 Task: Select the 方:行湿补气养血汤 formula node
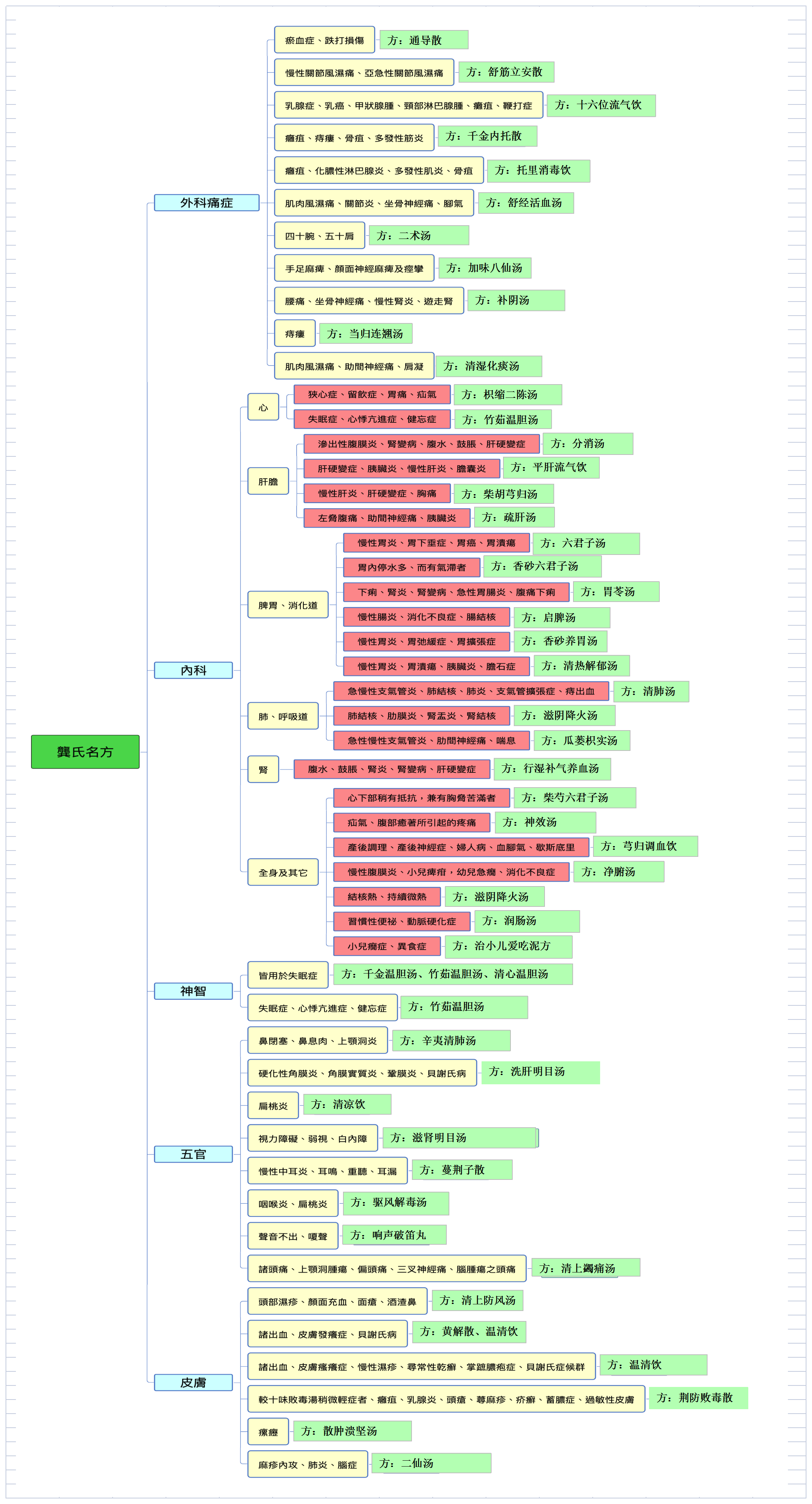[x=552, y=769]
